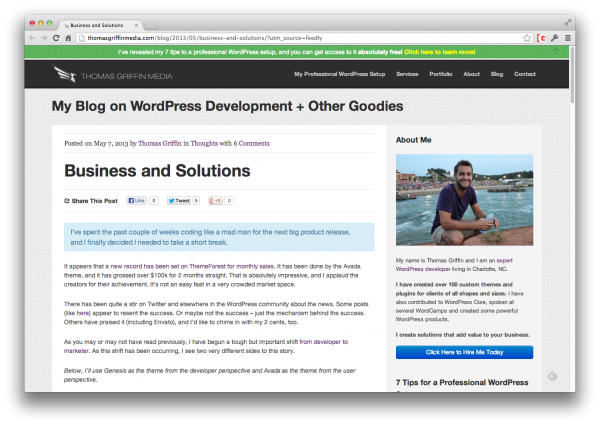Open the 6 Comments link
600x426 pixels.
click(251, 144)
